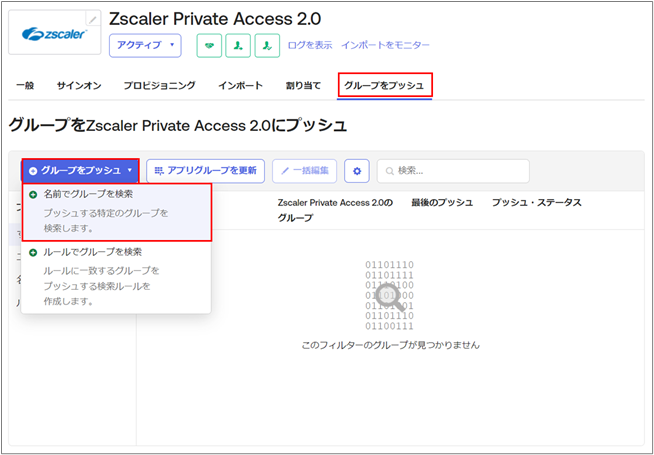Click the 最後のプッシュ column header

(442, 203)
